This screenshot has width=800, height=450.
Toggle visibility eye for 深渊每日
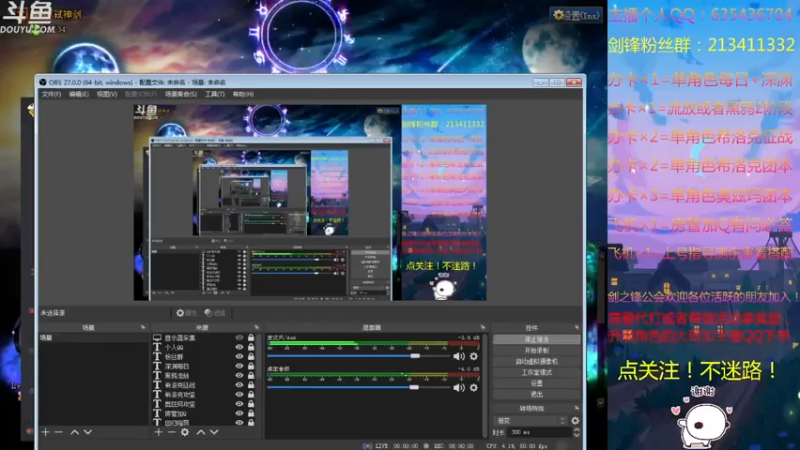tap(239, 366)
